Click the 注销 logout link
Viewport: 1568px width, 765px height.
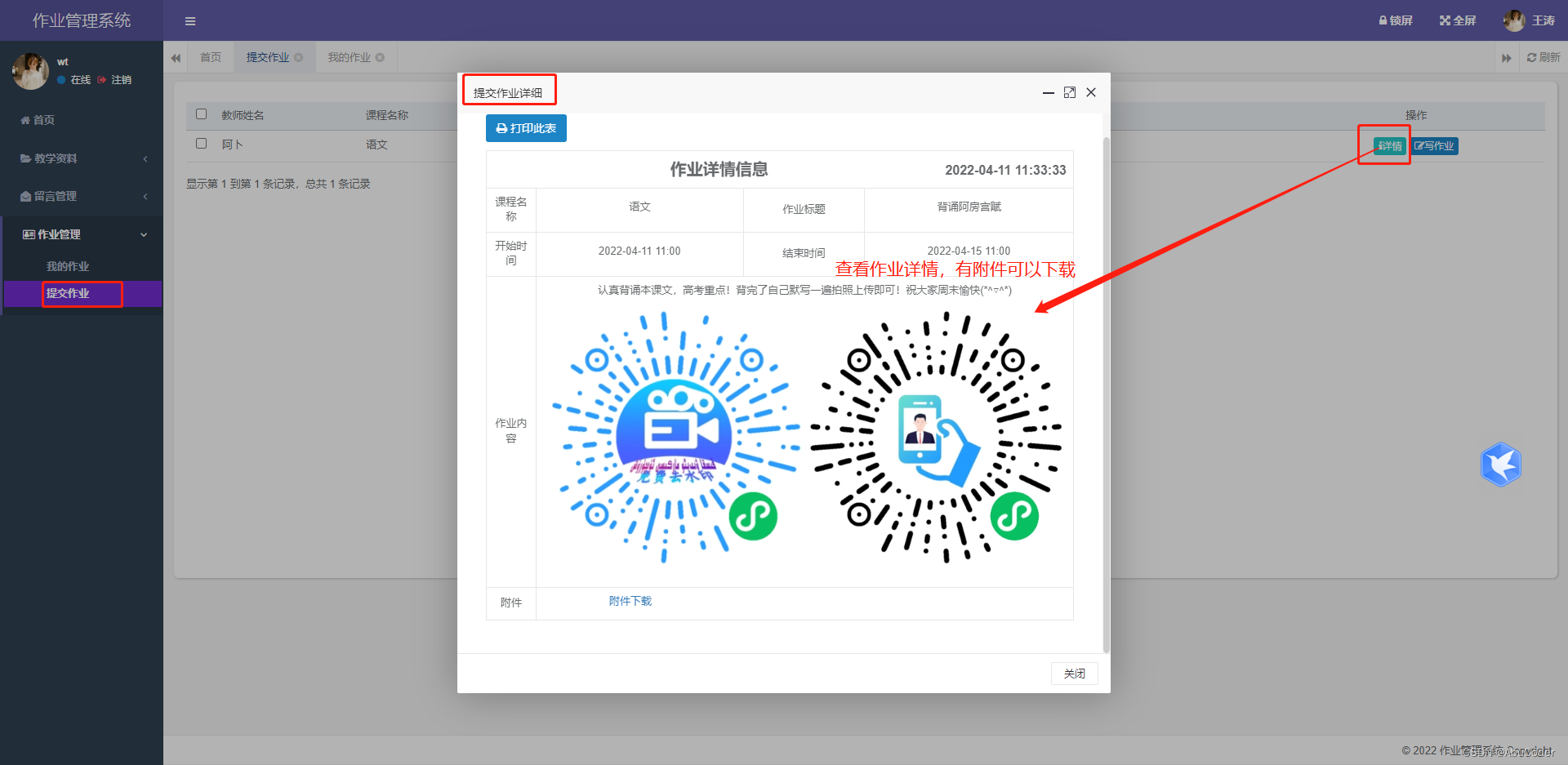pos(115,80)
